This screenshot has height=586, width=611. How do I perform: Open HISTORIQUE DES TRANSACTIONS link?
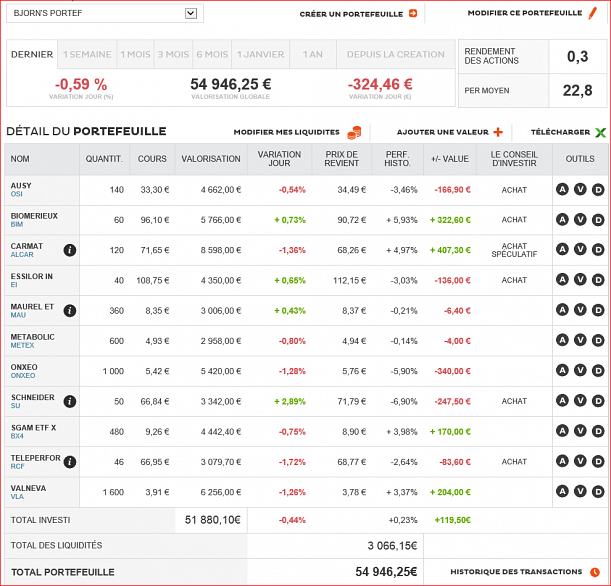point(516,572)
